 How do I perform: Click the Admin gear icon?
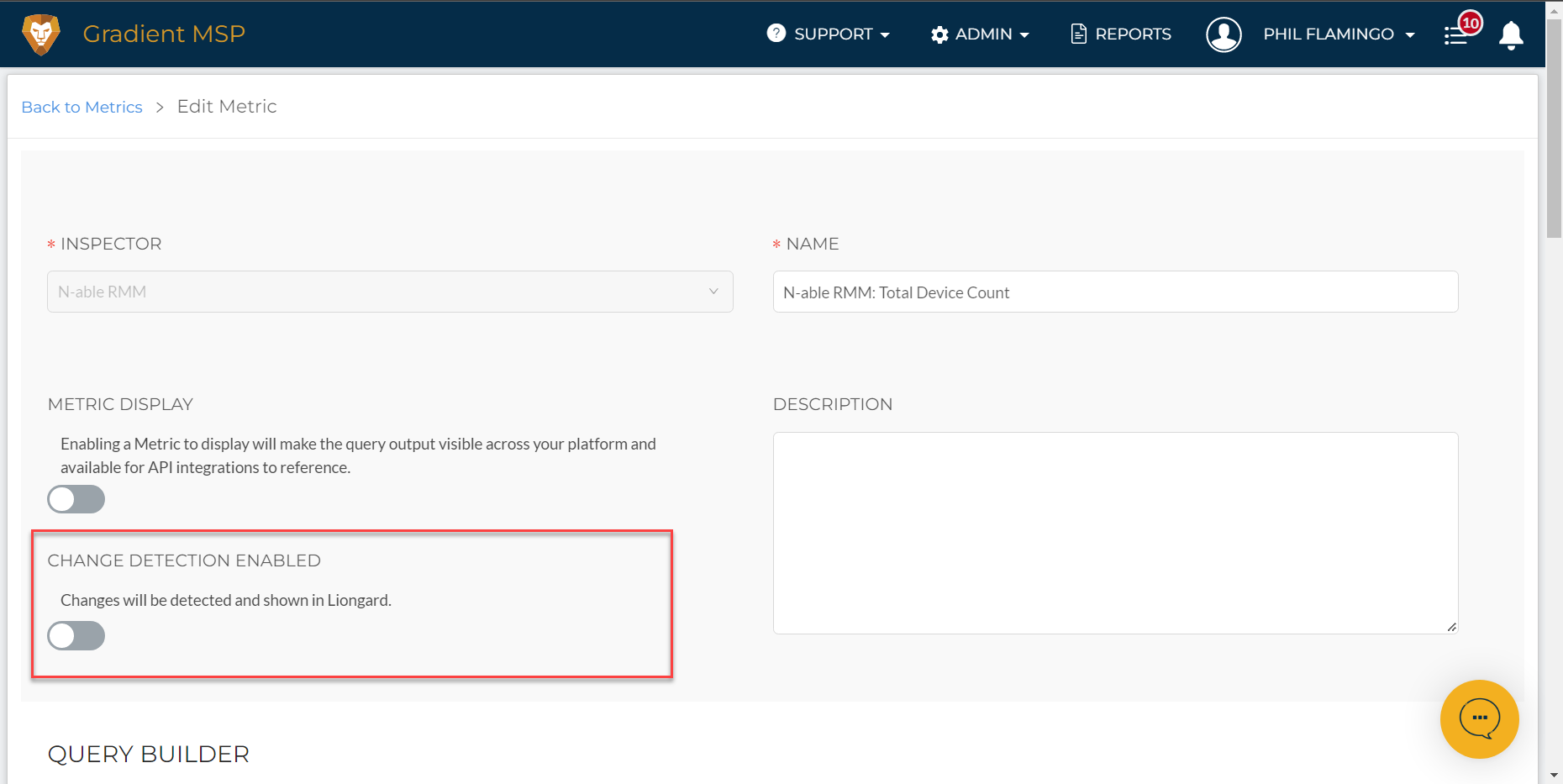939,34
